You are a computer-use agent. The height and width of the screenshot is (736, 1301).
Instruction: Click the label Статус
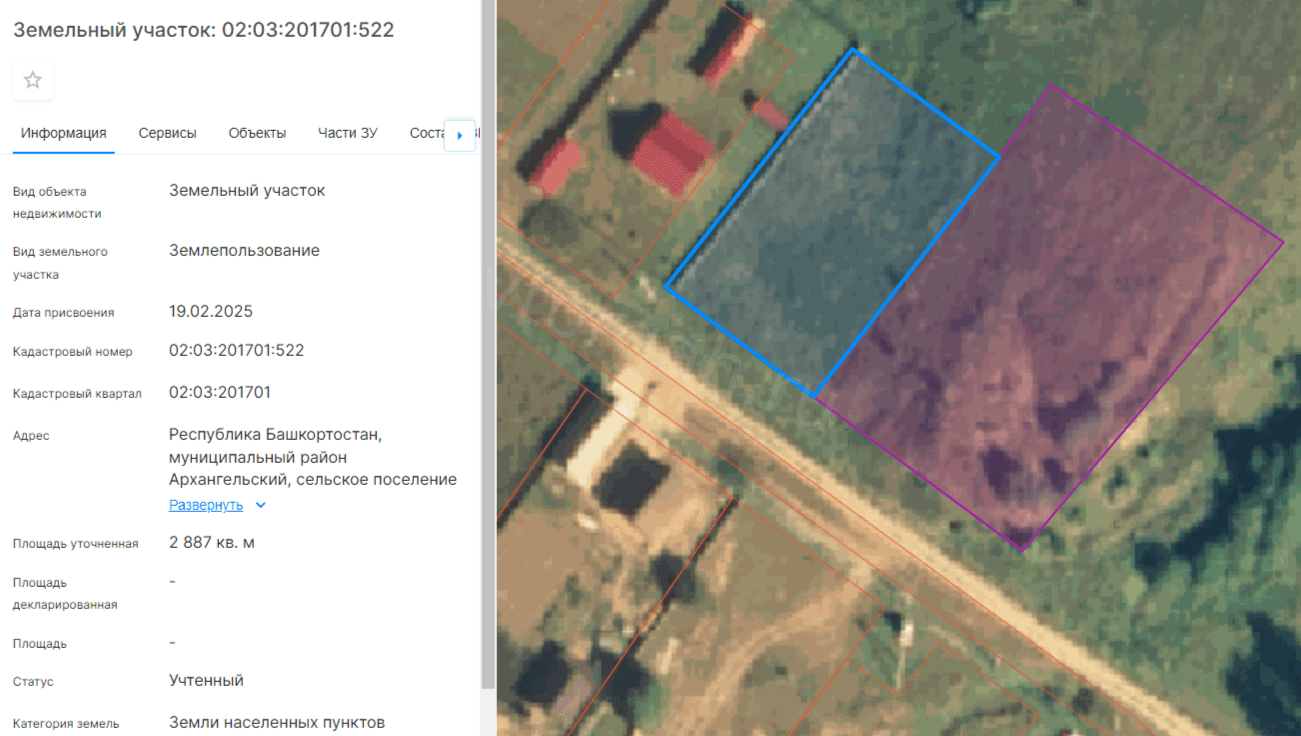pos(33,682)
